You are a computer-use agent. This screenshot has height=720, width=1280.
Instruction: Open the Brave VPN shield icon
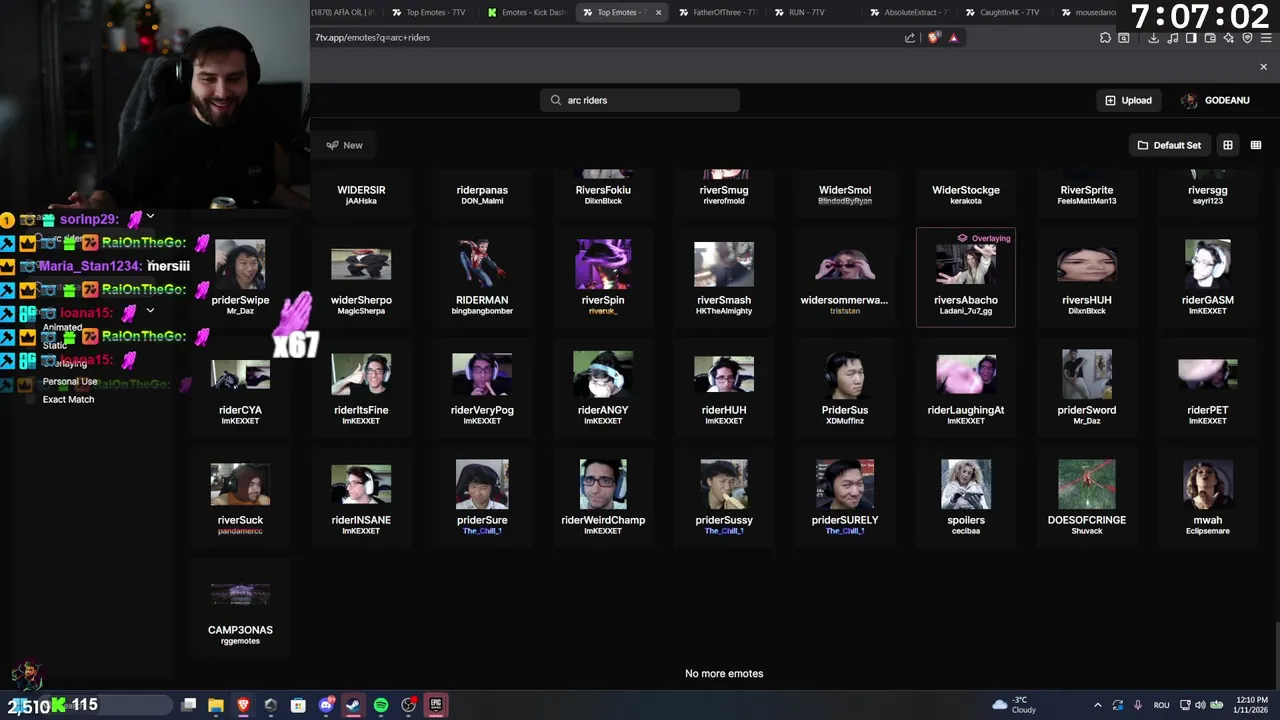(1247, 38)
